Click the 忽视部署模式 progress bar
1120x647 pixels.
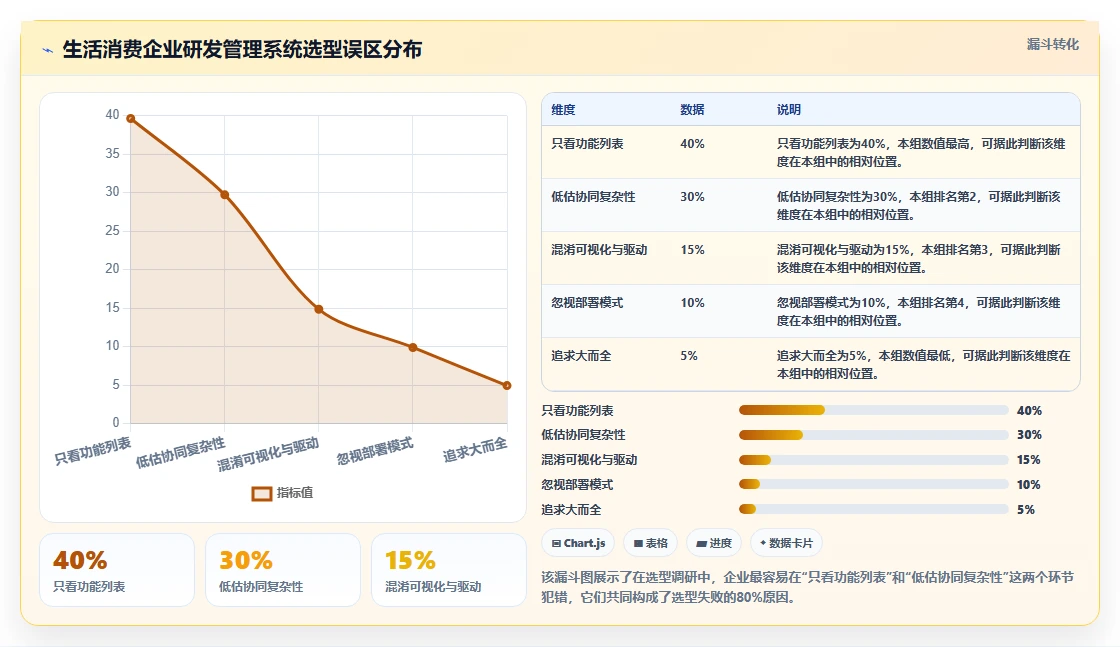(874, 484)
